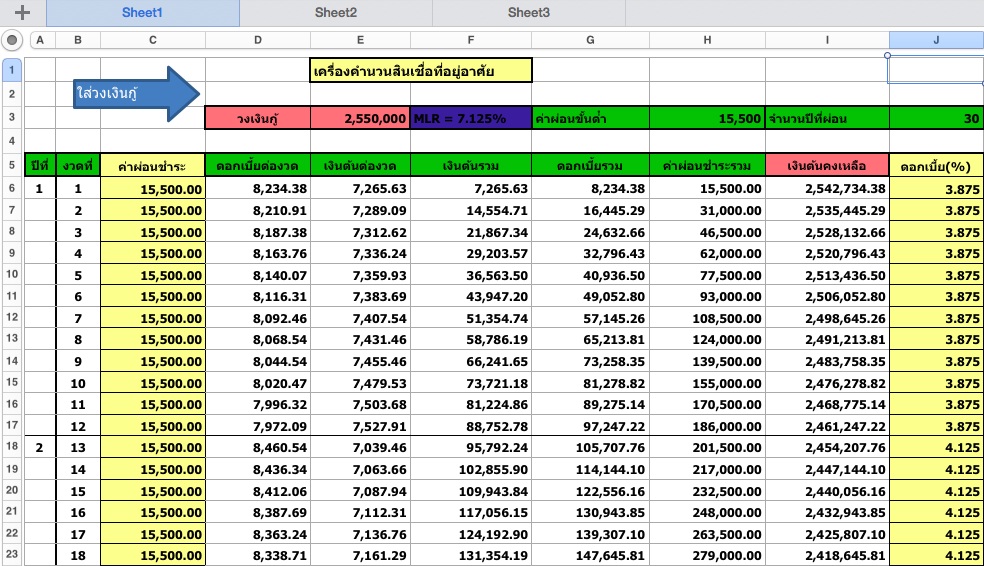Select remaining balance 2,425,807.10

pos(827,534)
